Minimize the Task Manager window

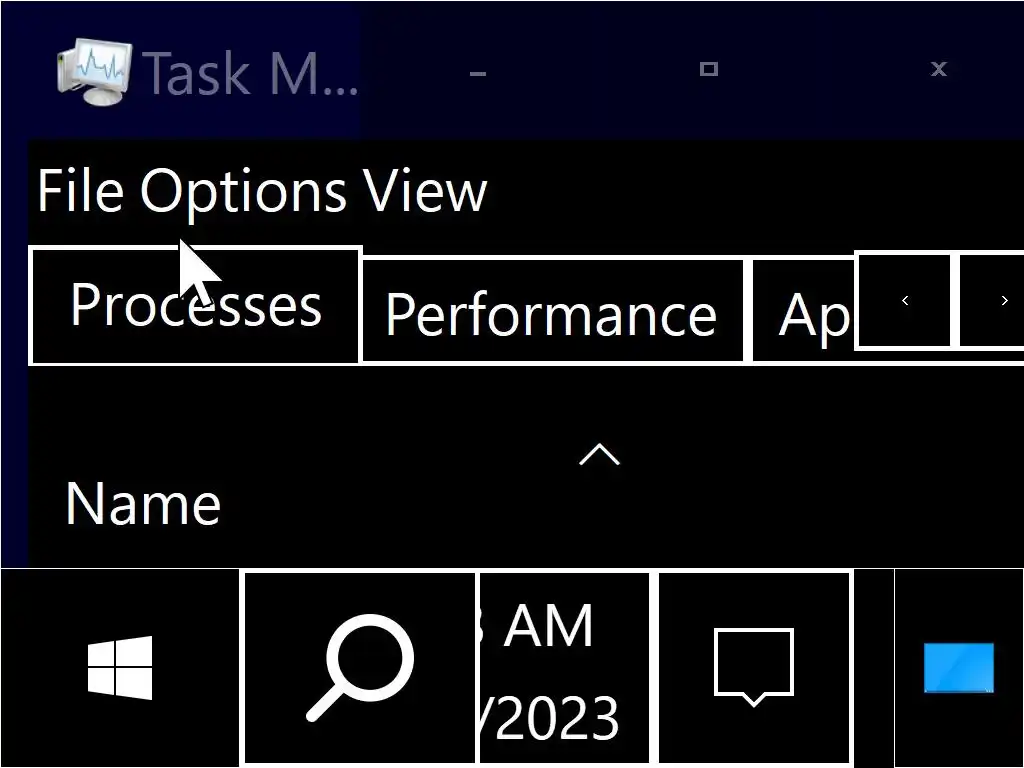[x=478, y=71]
